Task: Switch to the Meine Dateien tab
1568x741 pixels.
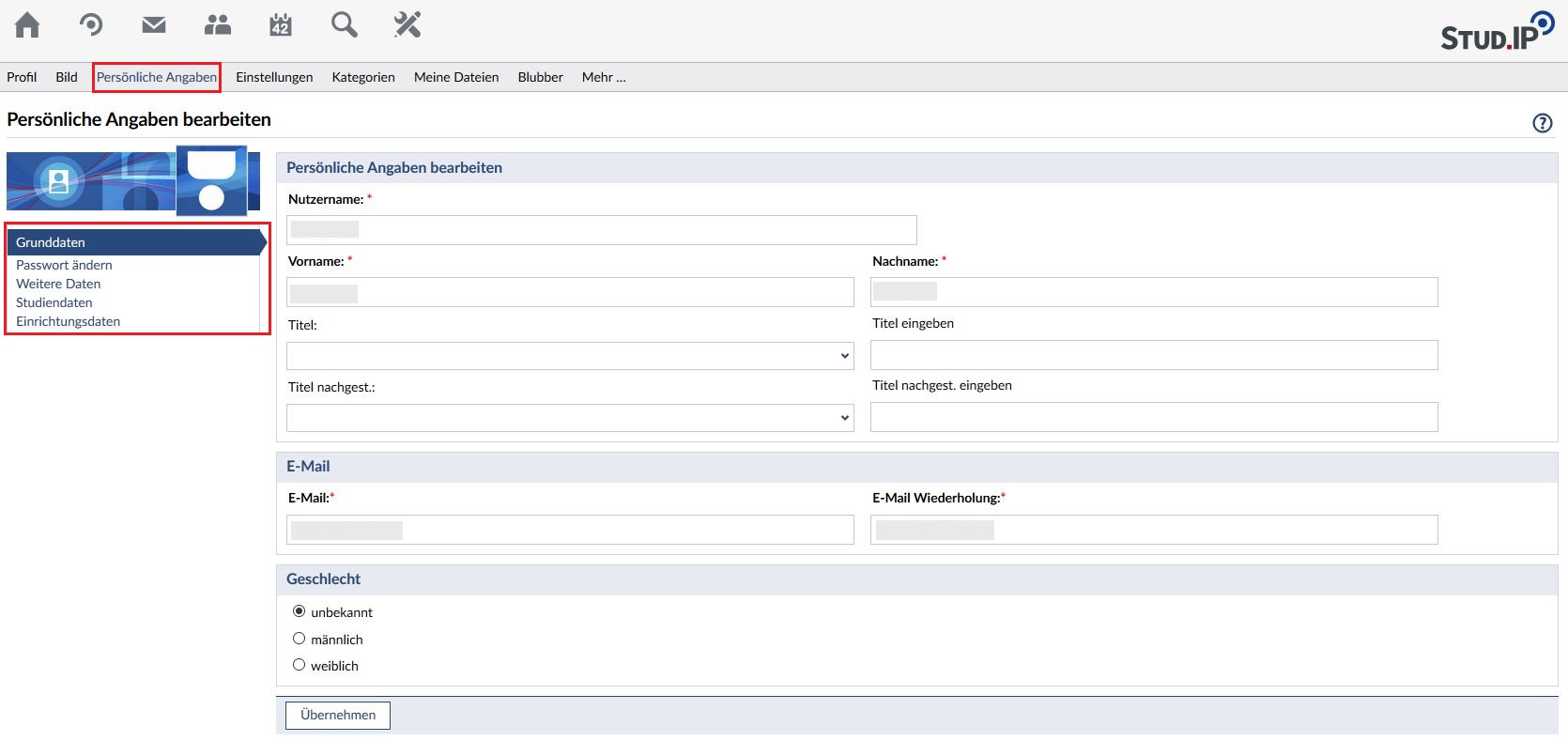Action: 456,77
